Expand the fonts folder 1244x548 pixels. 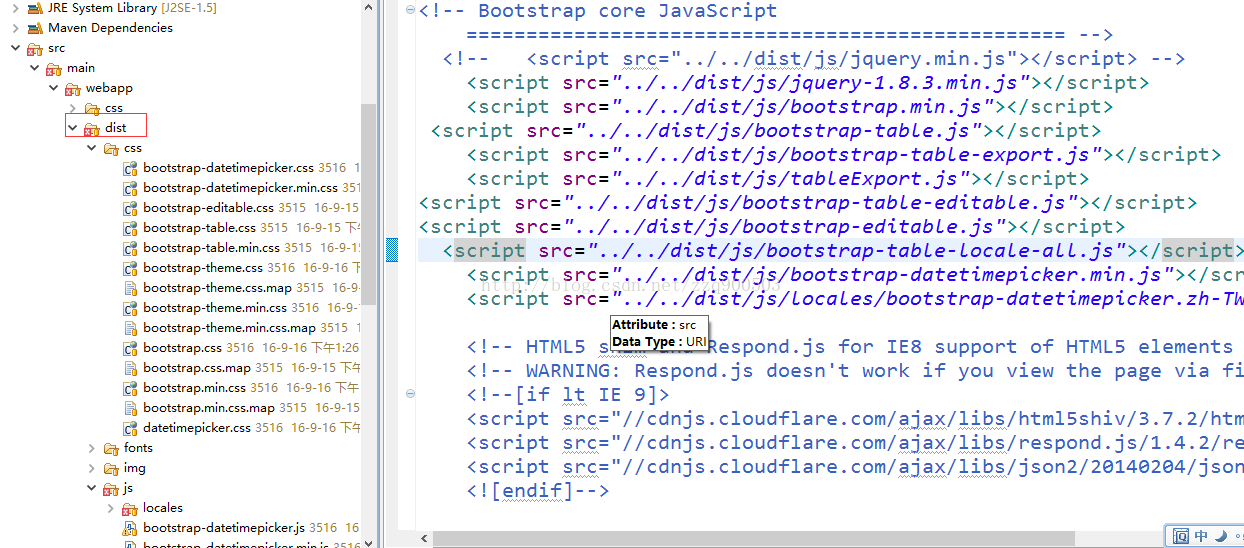(92, 448)
